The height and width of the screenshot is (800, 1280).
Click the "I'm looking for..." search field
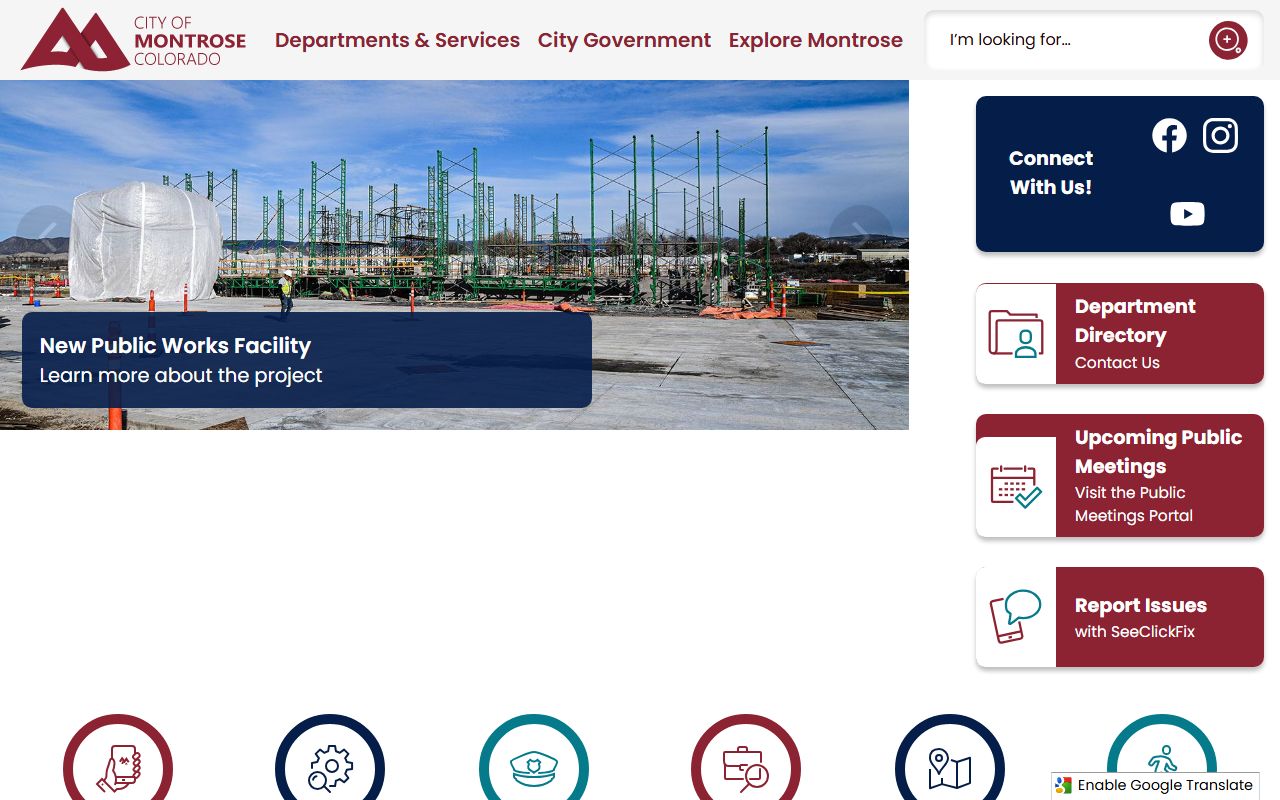pos(1070,40)
